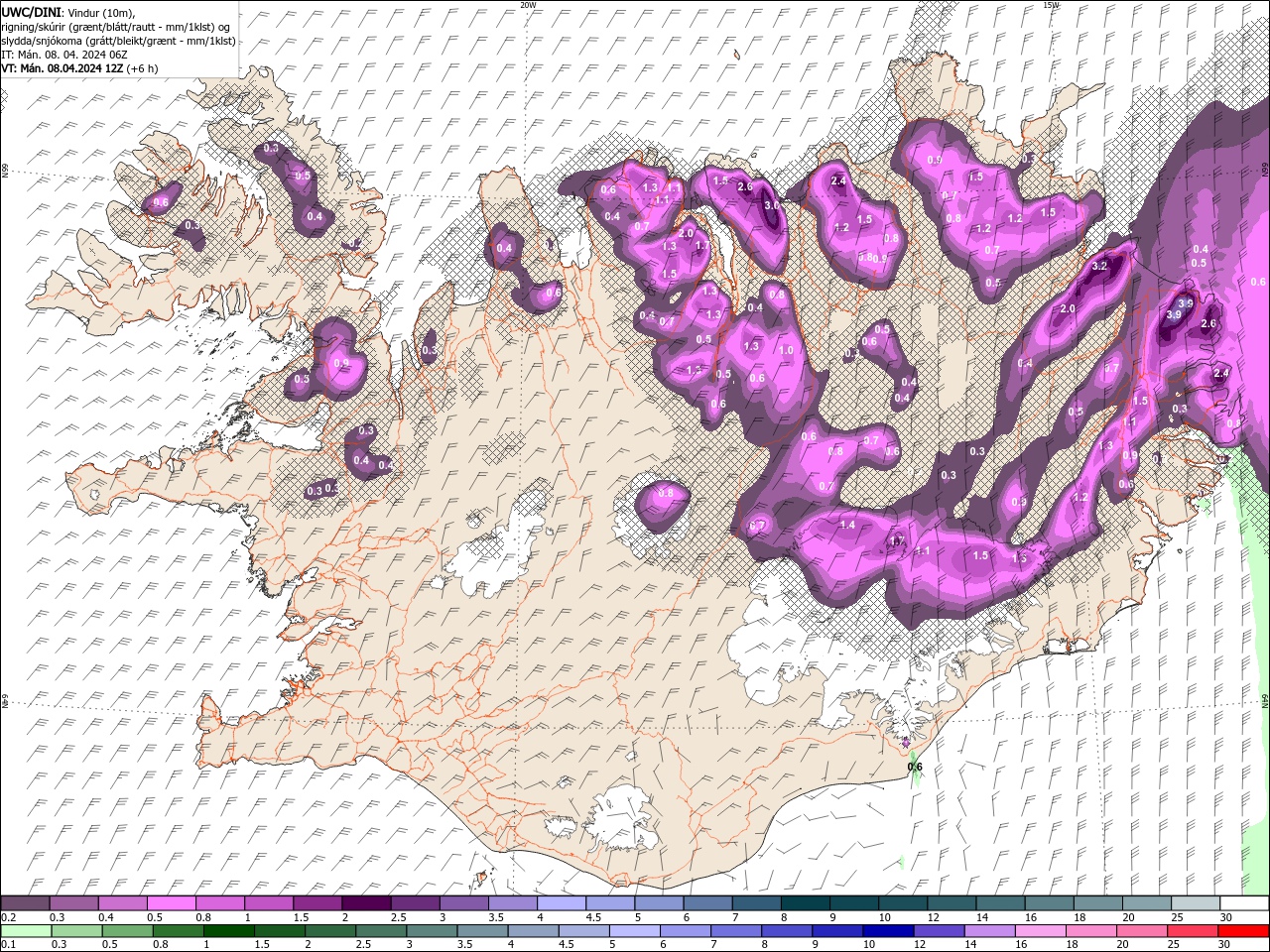Click the 15W longitude label
This screenshot has width=1270, height=952.
click(1051, 5)
